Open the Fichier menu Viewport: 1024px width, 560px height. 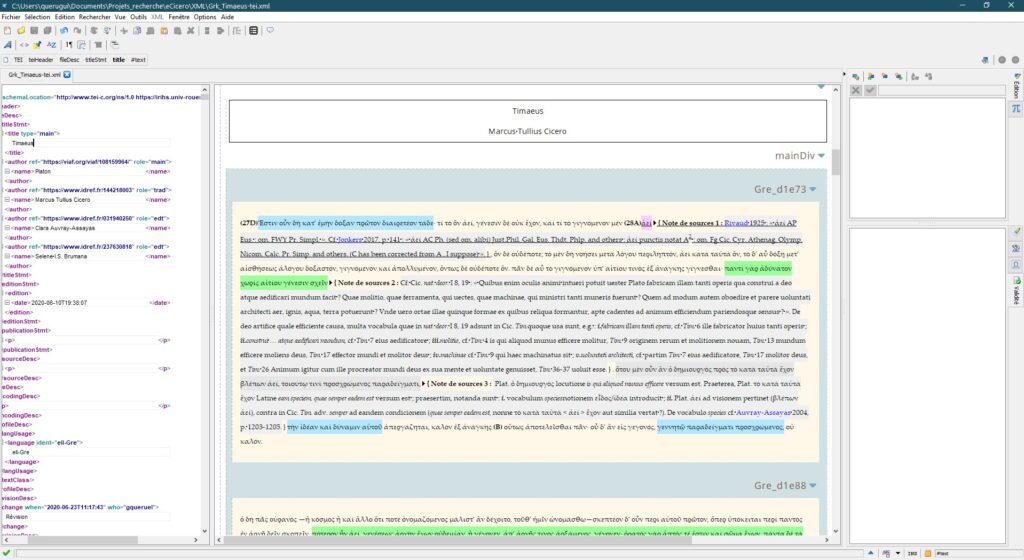pos(10,17)
